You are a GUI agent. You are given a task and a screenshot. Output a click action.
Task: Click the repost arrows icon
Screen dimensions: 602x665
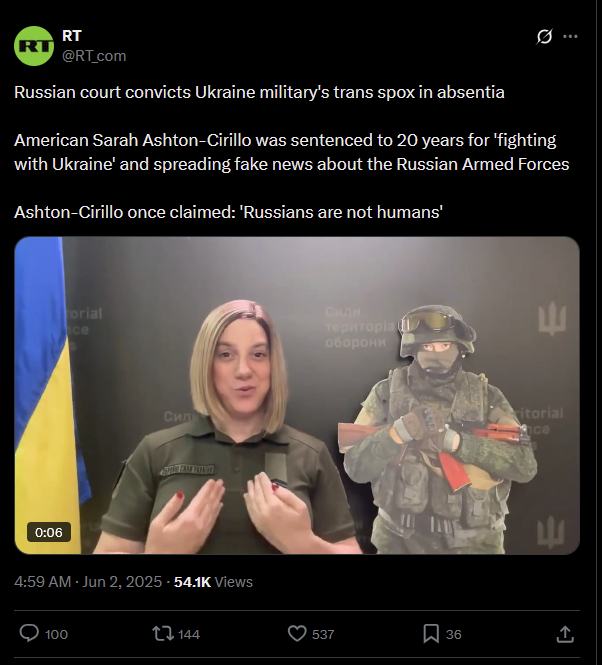pyautogui.click(x=163, y=634)
